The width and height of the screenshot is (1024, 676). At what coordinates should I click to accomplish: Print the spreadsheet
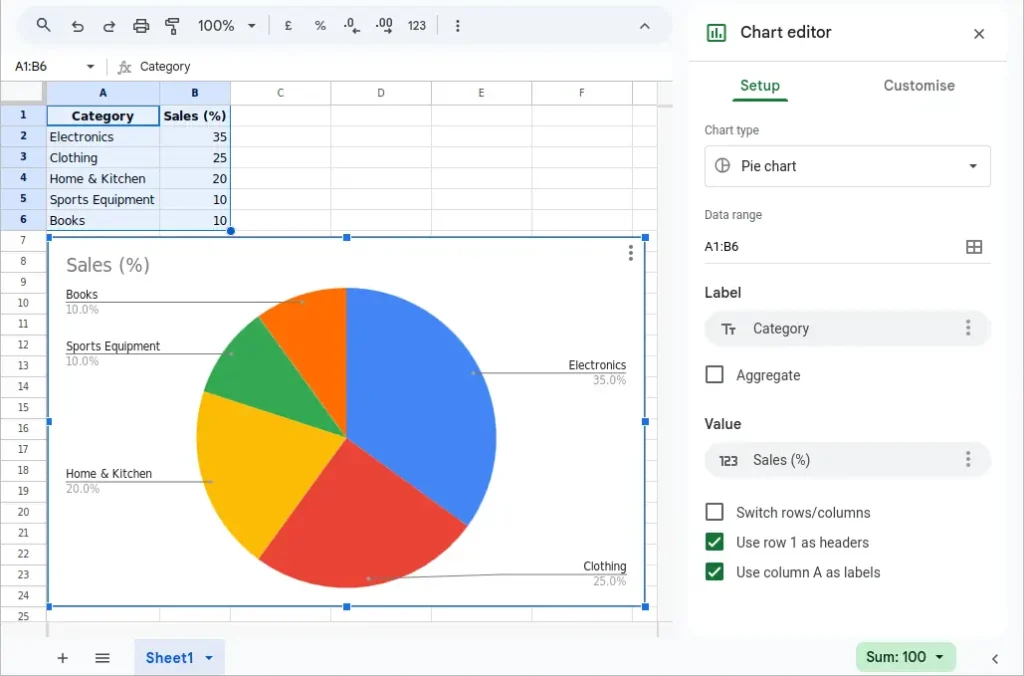tap(138, 26)
